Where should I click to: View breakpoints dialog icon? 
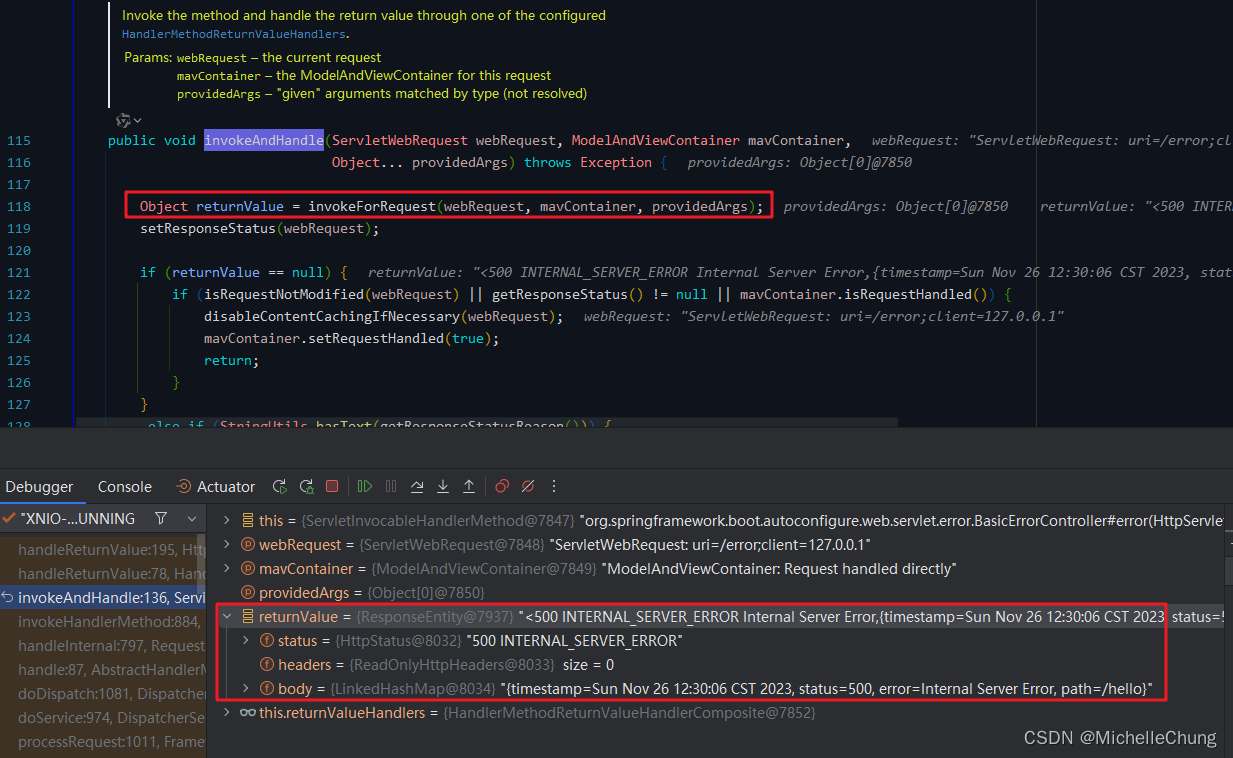pyautogui.click(x=502, y=487)
